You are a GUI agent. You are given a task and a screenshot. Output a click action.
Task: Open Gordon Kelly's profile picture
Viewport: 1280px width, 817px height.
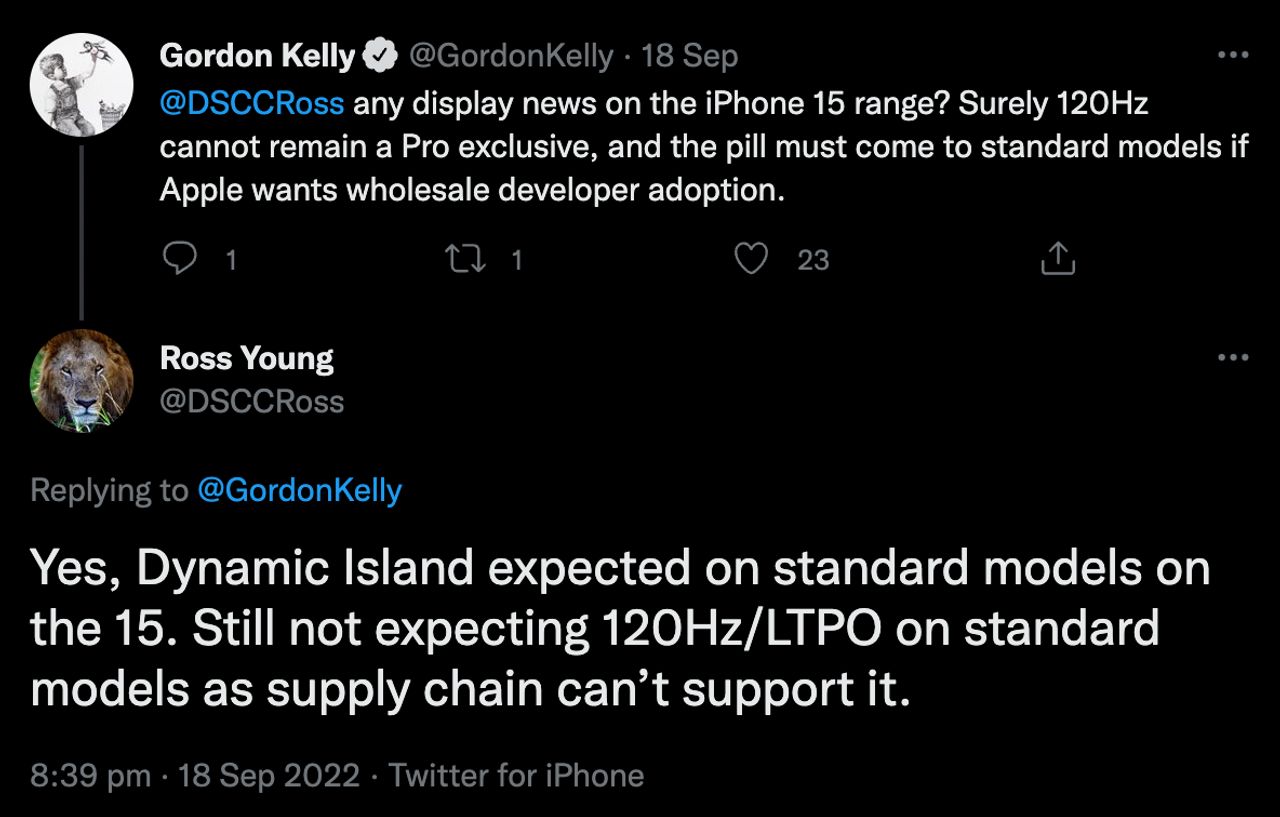point(81,84)
